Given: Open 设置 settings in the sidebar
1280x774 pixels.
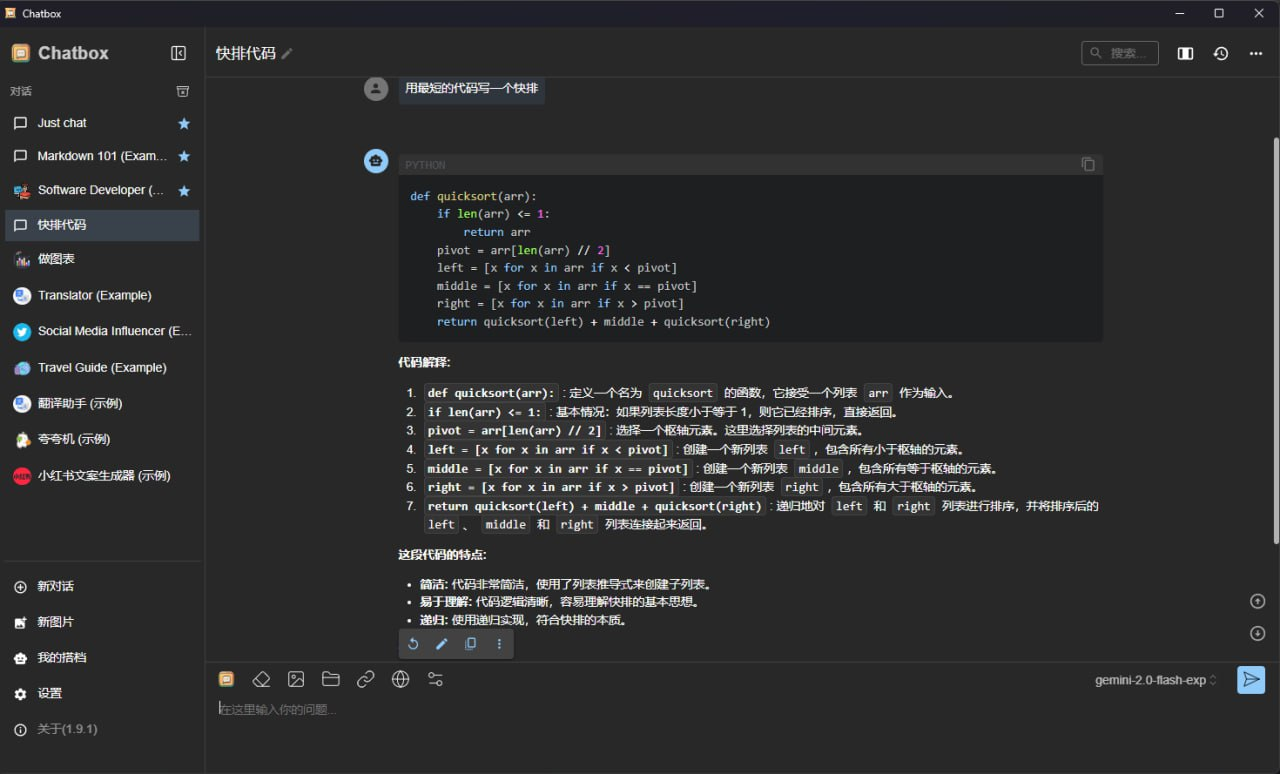Looking at the screenshot, I should pos(49,694).
